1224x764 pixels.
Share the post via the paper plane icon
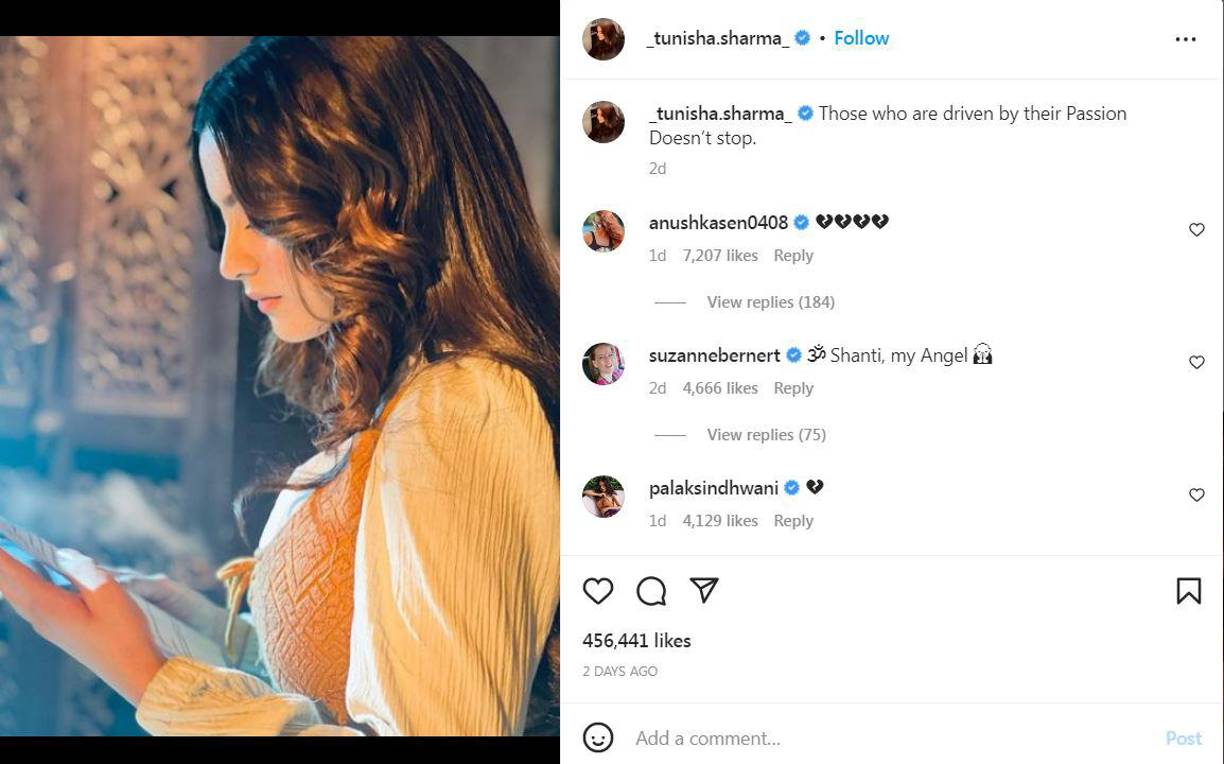pos(704,591)
